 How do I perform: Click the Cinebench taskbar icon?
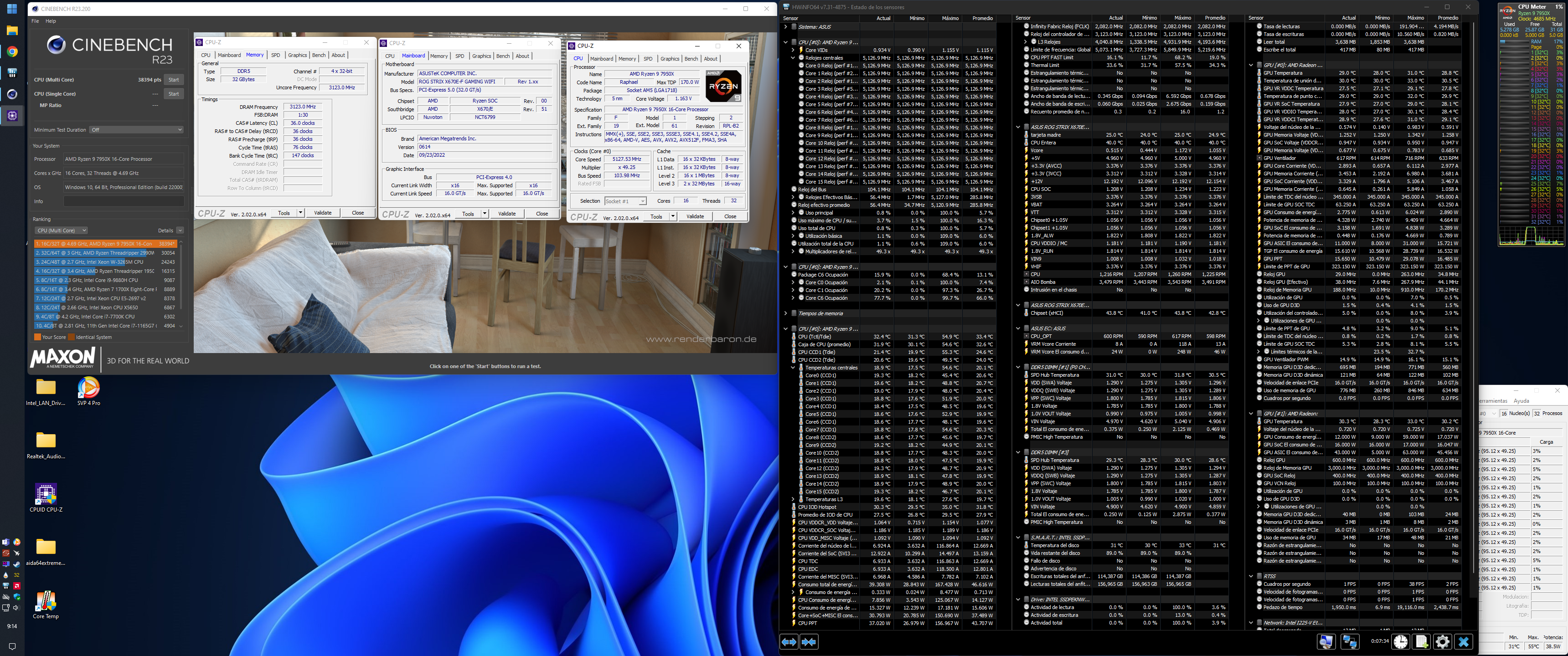tap(11, 94)
